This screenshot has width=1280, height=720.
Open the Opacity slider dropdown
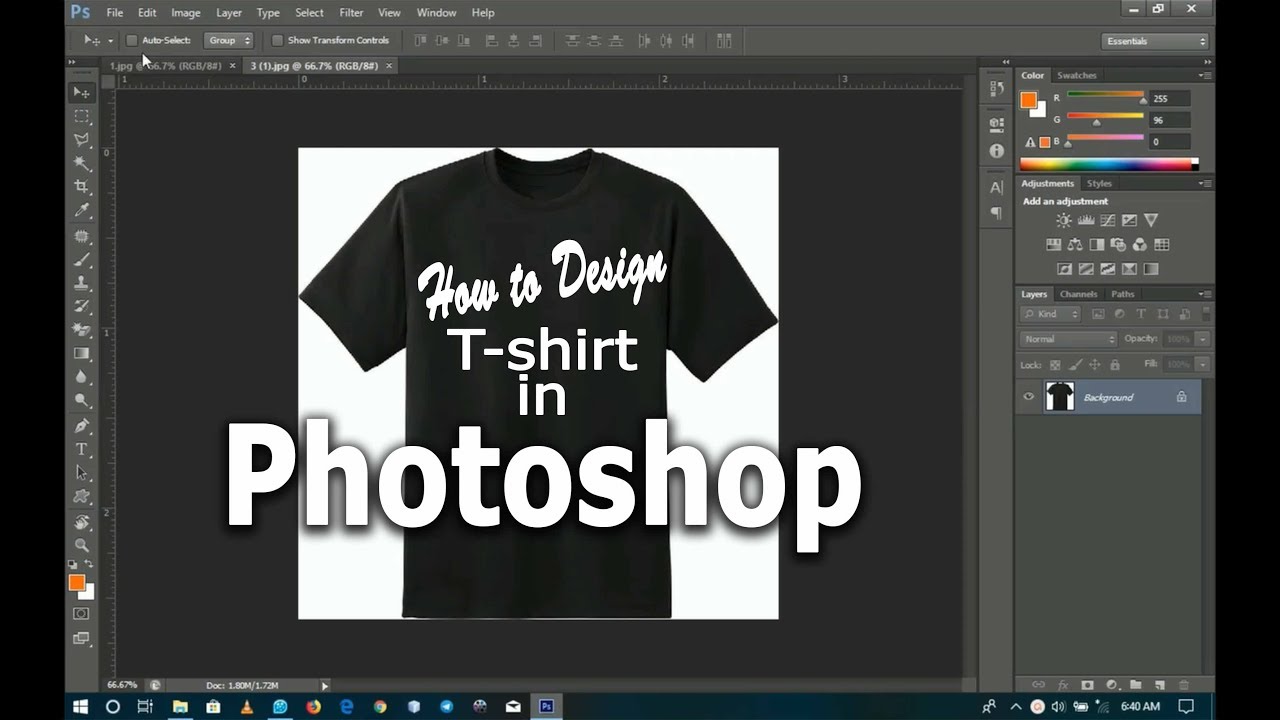pos(1203,339)
